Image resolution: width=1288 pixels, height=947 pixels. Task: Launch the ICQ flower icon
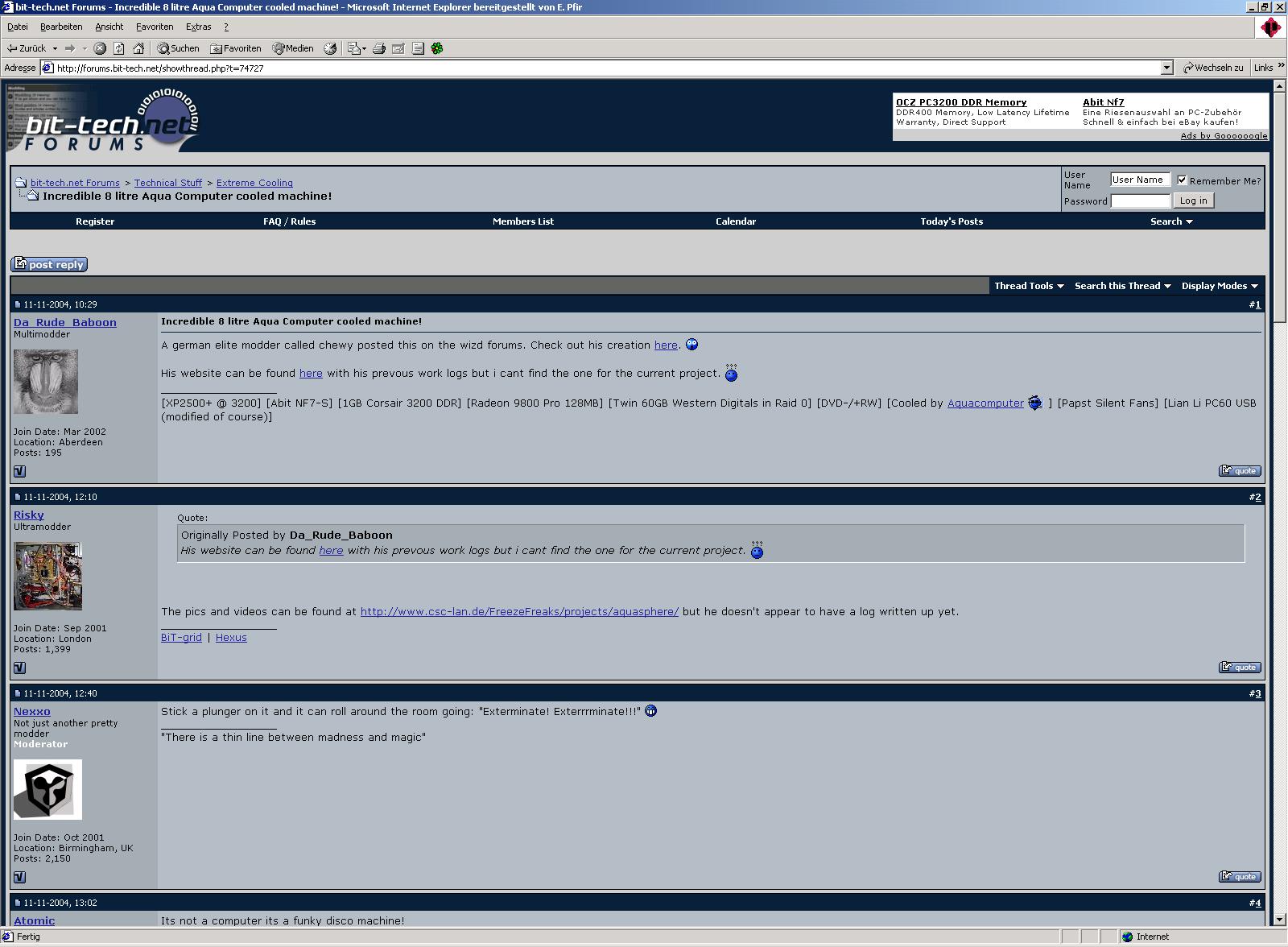pyautogui.click(x=437, y=48)
